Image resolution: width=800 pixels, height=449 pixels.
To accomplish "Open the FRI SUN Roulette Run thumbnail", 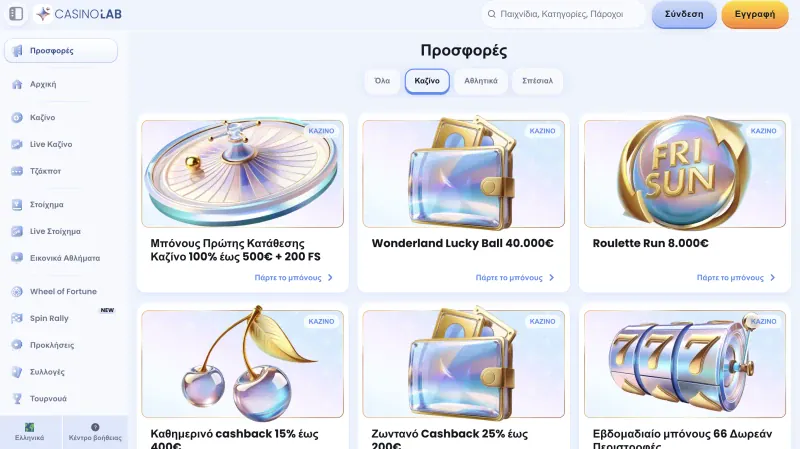I will [x=685, y=173].
